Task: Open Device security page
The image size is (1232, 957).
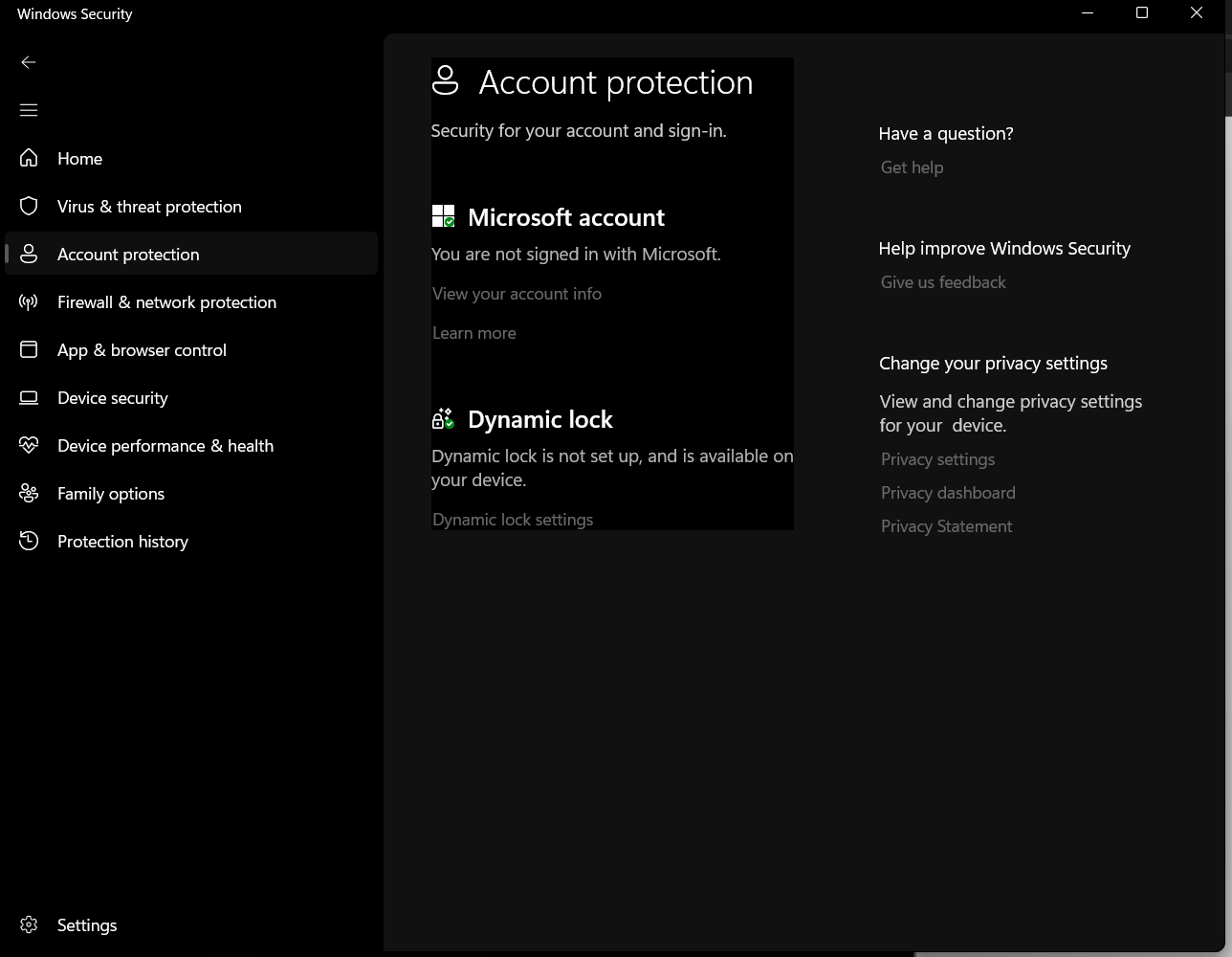Action: click(191, 397)
